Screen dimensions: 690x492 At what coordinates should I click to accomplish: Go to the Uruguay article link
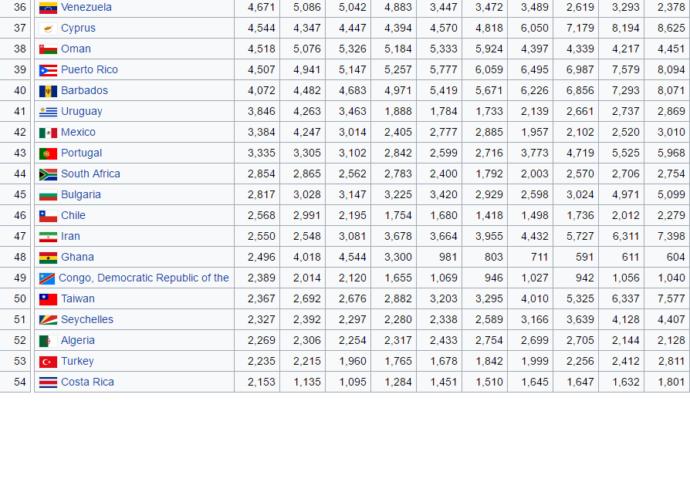tap(81, 111)
